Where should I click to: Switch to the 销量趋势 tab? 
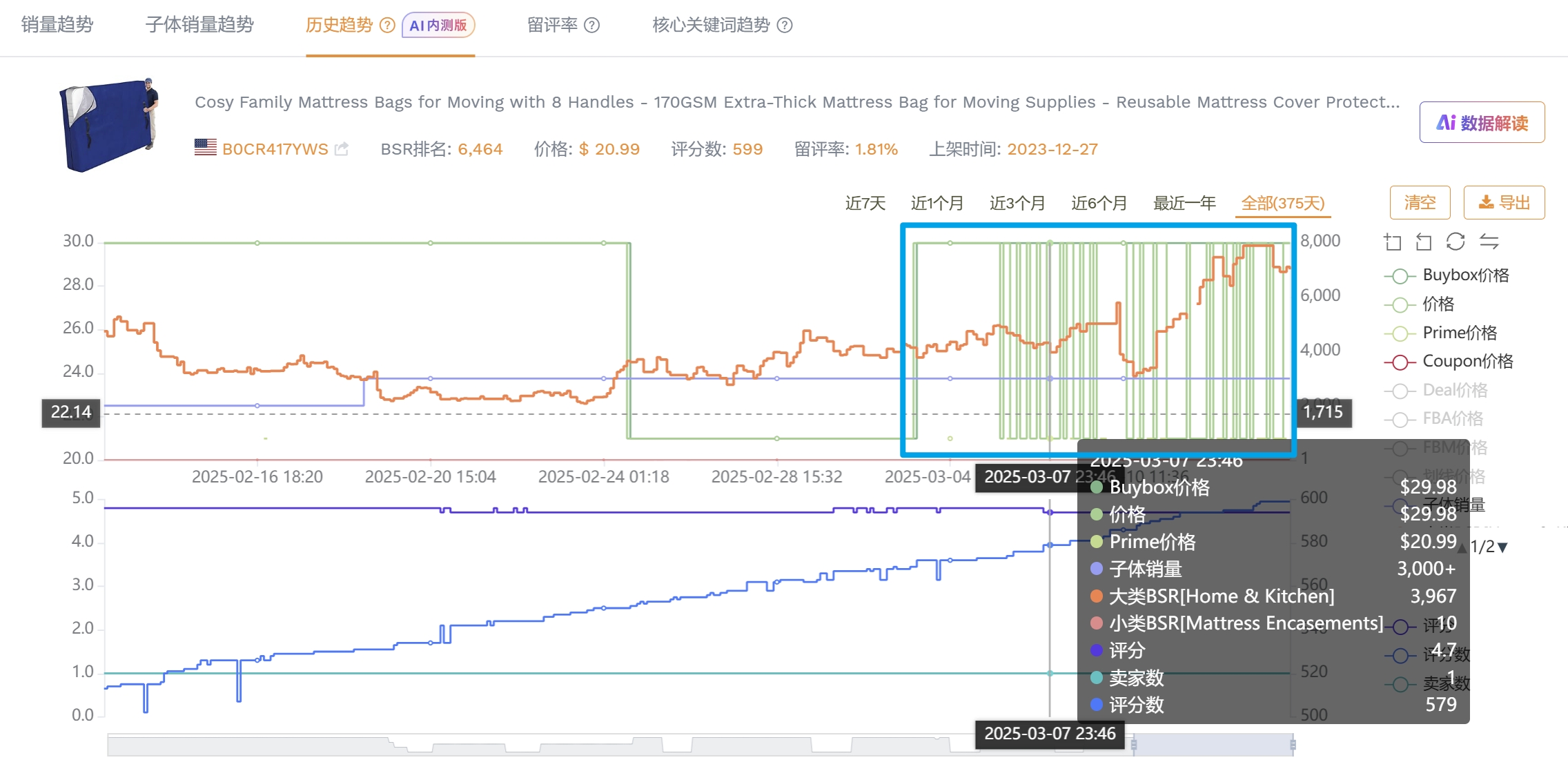[x=57, y=26]
